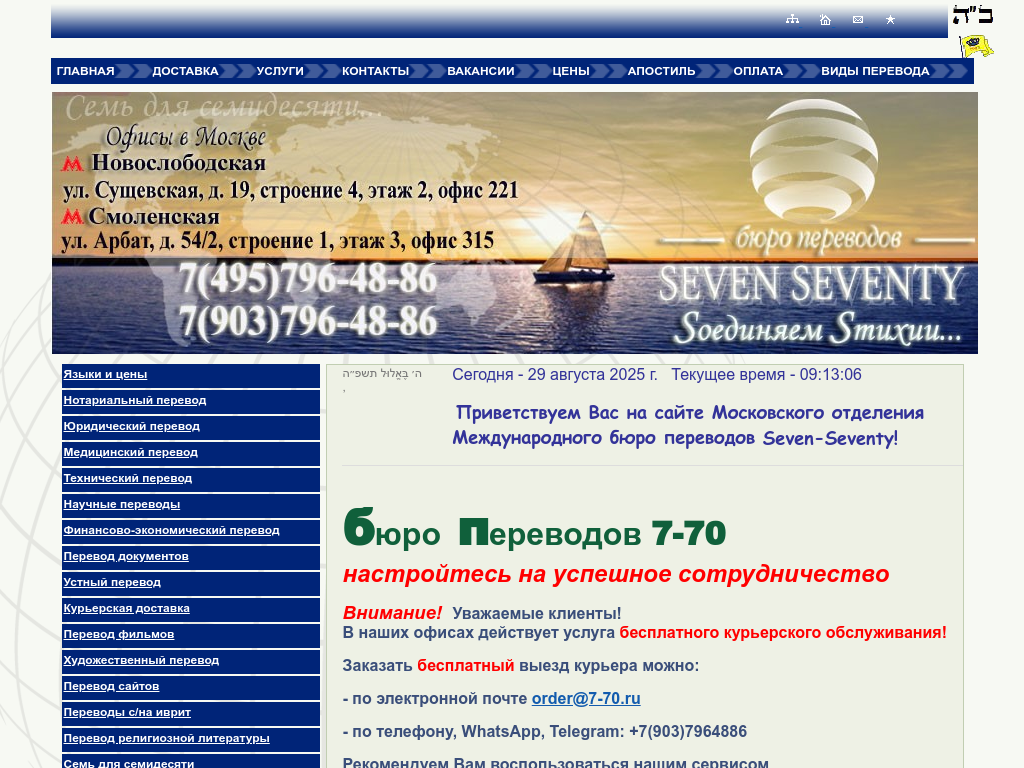Open the Финансово-экономический перевод link
Image resolution: width=1024 pixels, height=768 pixels.
(171, 531)
